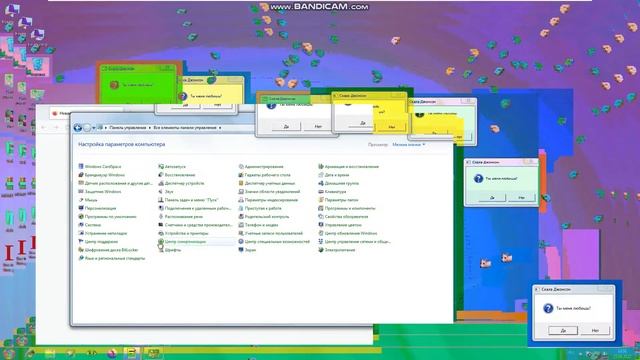Click Нет in green-titled white dialog

pos(318,127)
